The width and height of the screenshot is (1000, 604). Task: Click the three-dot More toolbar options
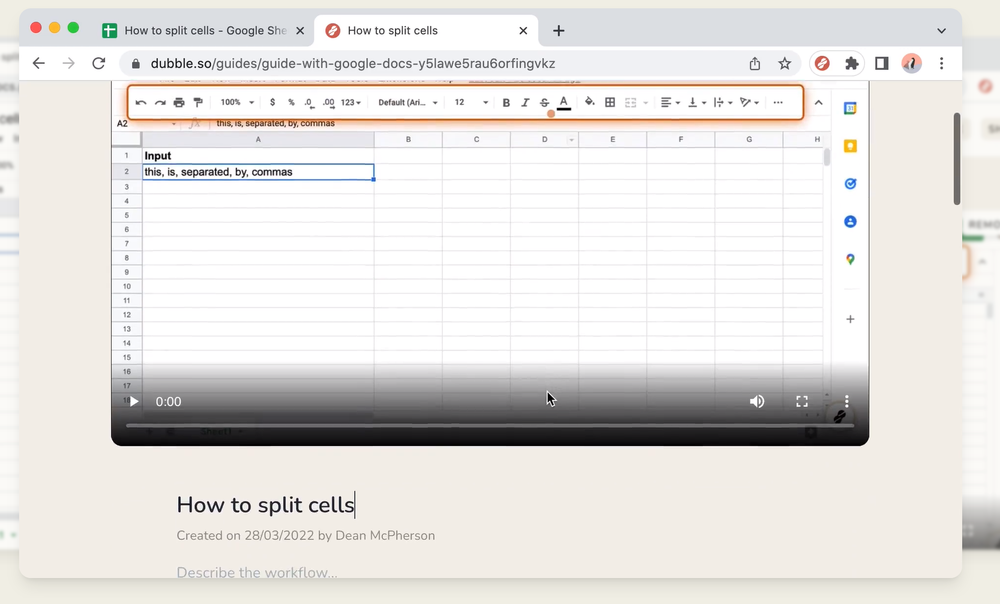point(778,103)
